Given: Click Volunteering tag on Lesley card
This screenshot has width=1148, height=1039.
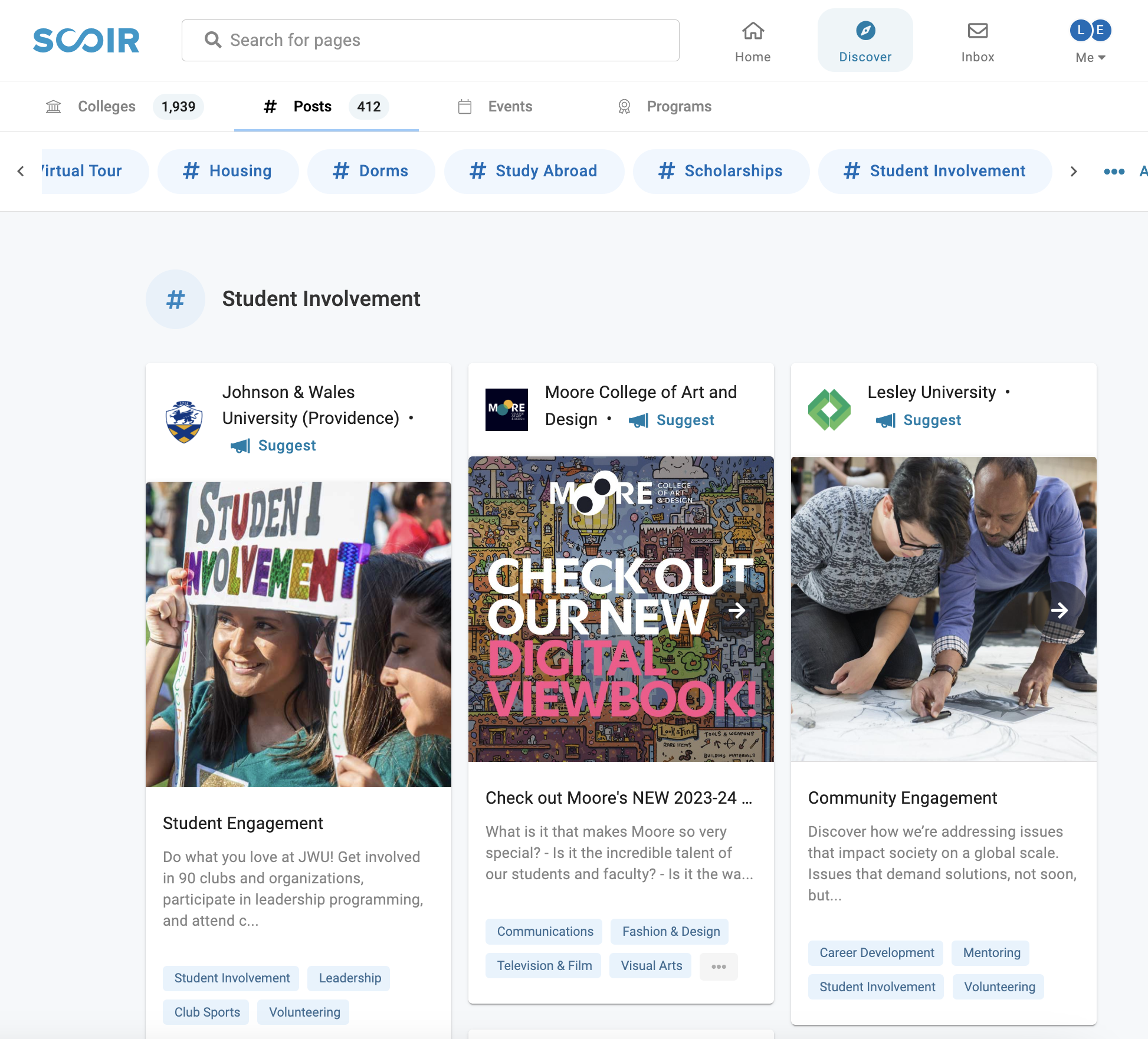Looking at the screenshot, I should pyautogui.click(x=999, y=987).
